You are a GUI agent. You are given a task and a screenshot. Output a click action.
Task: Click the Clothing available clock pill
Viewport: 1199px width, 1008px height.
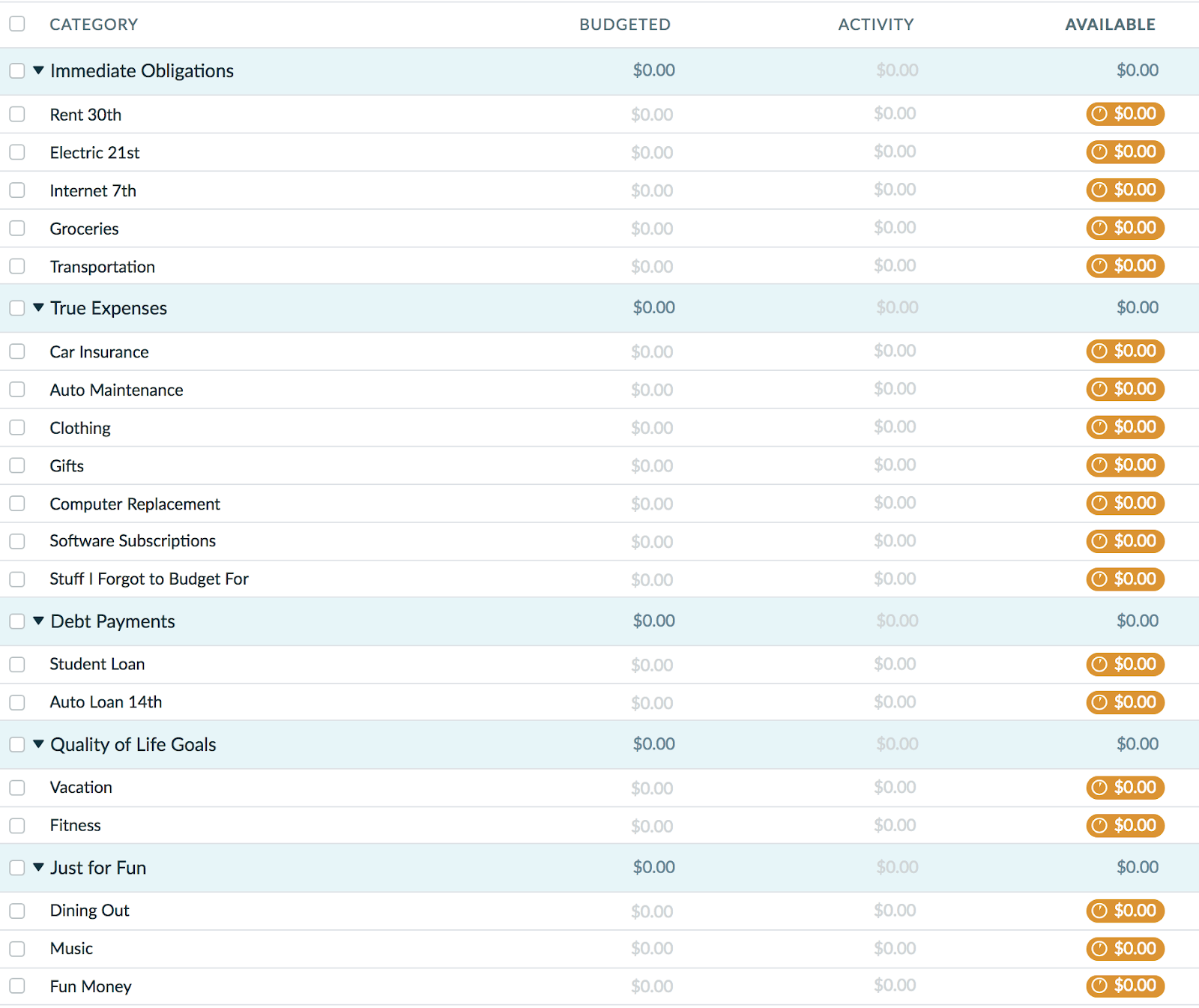1125,427
